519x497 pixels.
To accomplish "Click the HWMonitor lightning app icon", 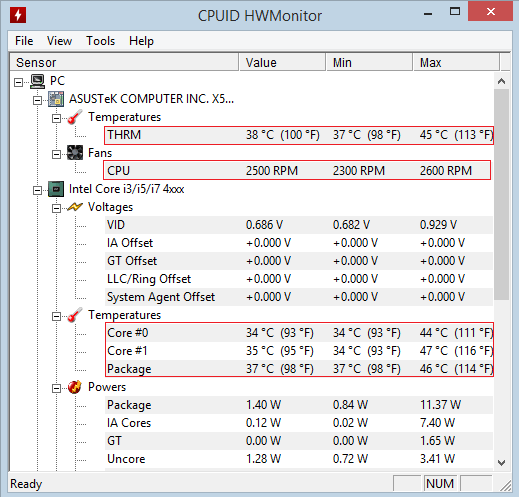I will click(18, 15).
